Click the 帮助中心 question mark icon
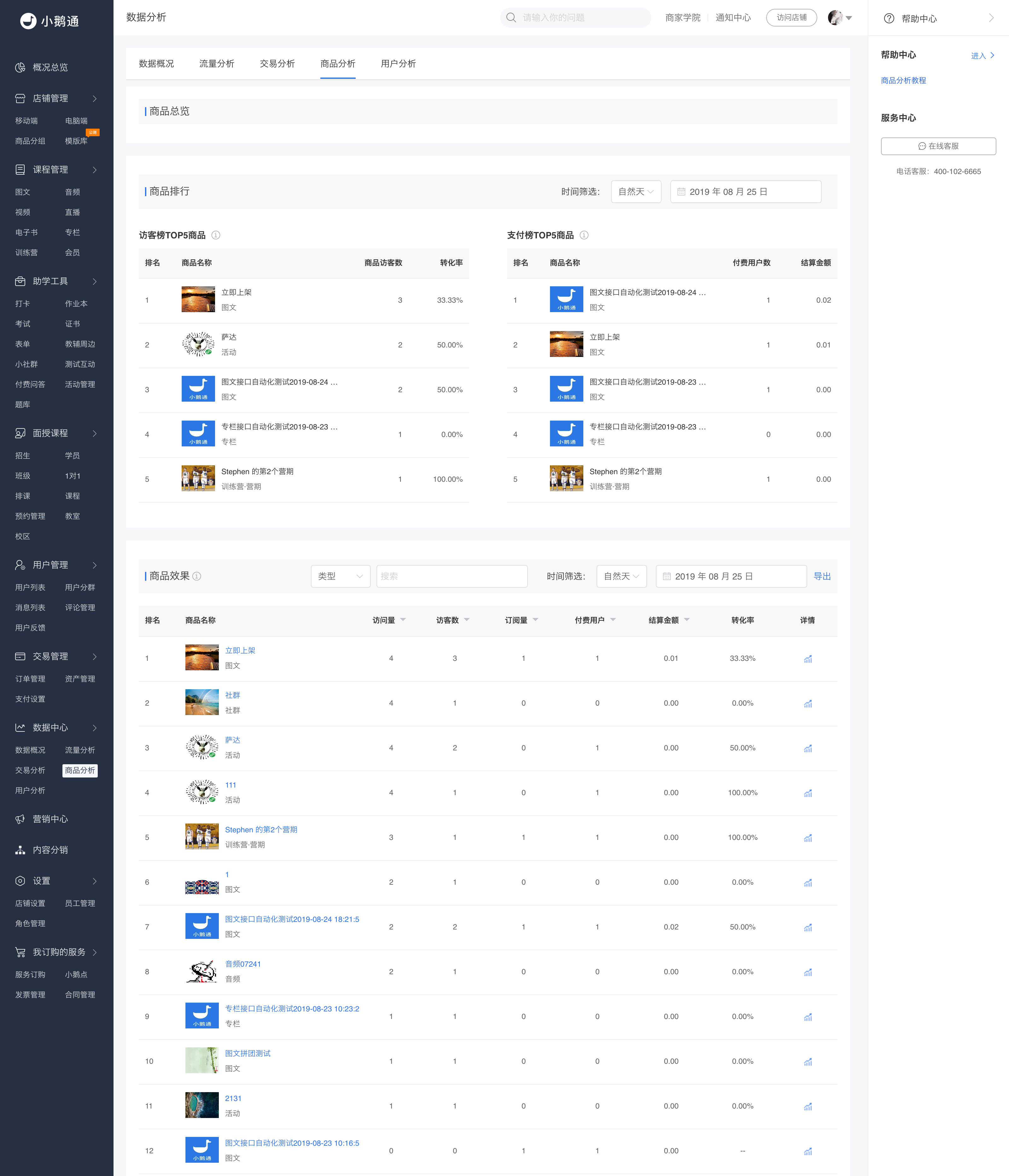1009x1176 pixels. (889, 19)
